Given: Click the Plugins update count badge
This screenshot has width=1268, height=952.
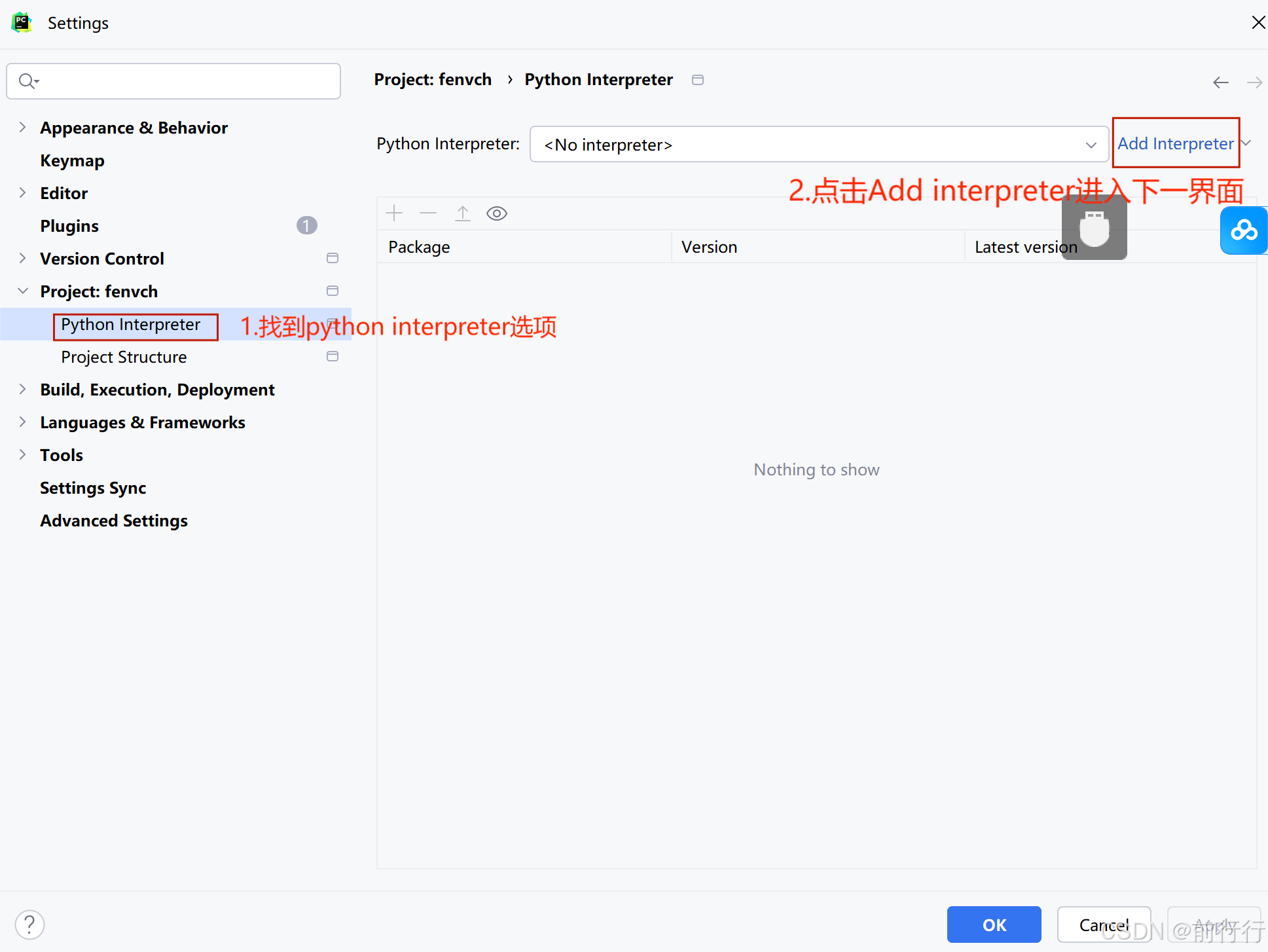Looking at the screenshot, I should coord(306,226).
